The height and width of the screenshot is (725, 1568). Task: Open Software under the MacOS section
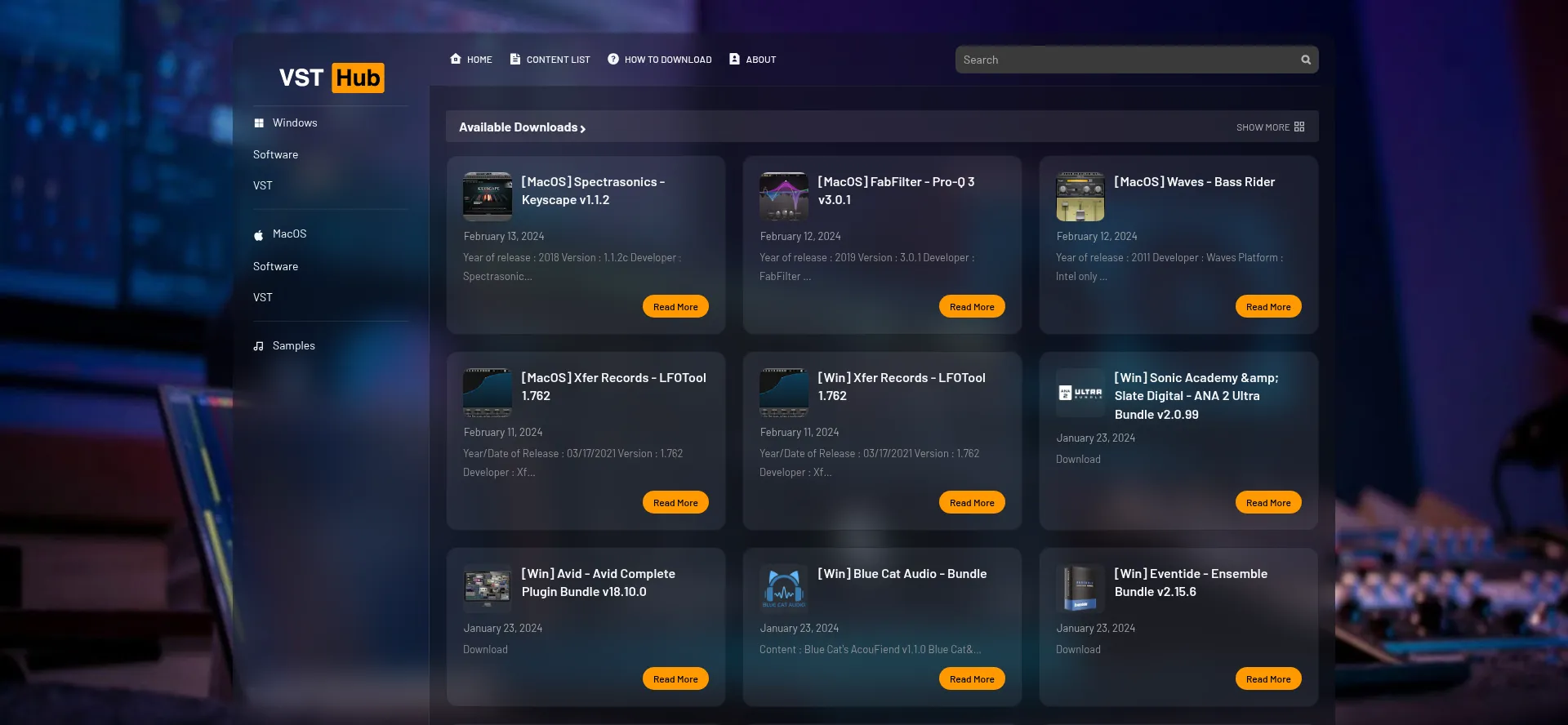pos(275,266)
